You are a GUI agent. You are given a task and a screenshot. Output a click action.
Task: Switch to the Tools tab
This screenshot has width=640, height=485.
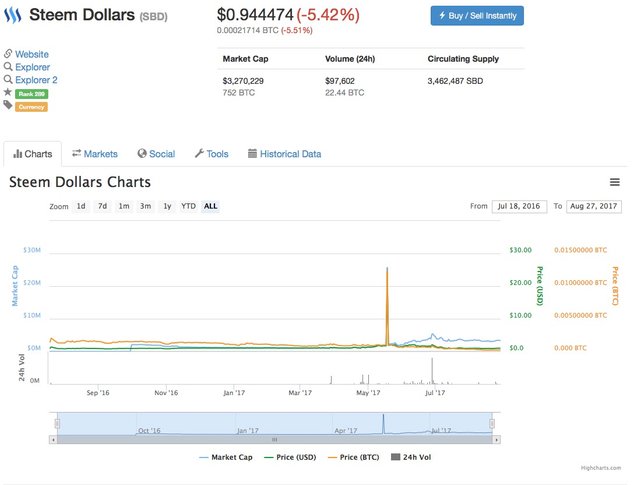pyautogui.click(x=211, y=154)
